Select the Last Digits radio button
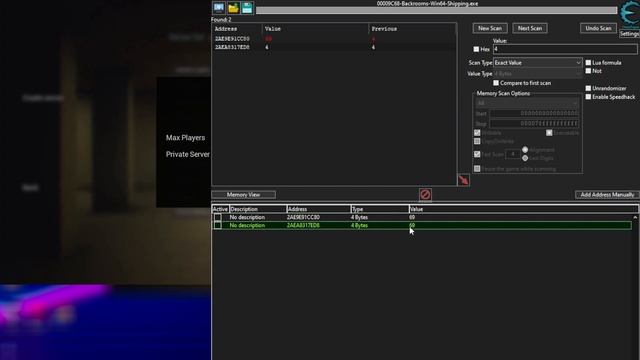Screen dimensions: 640x360 point(525,158)
